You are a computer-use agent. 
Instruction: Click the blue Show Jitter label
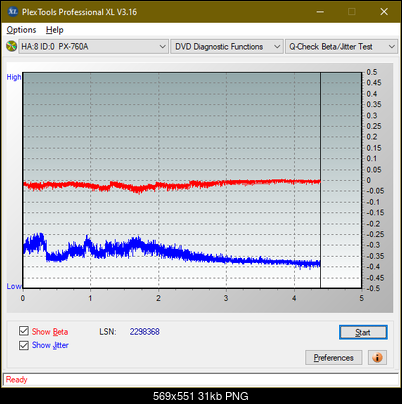50,345
